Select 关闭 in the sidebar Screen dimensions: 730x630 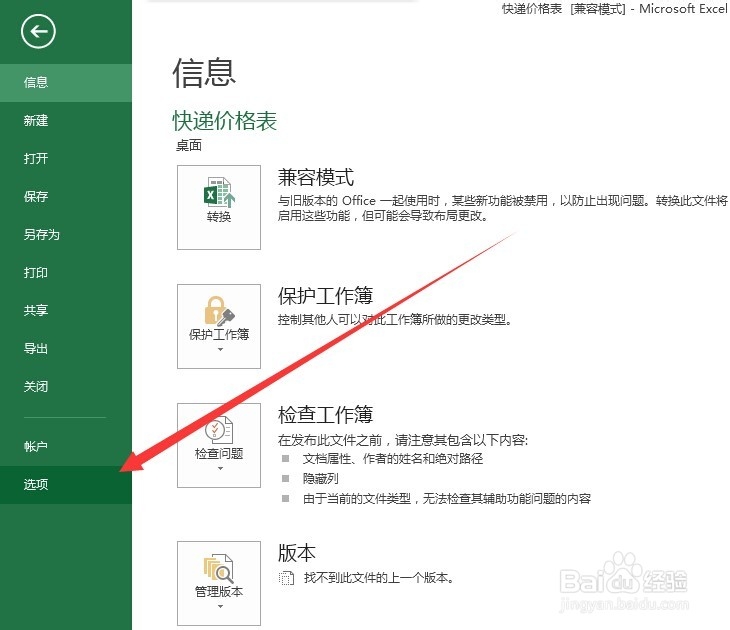(66, 386)
